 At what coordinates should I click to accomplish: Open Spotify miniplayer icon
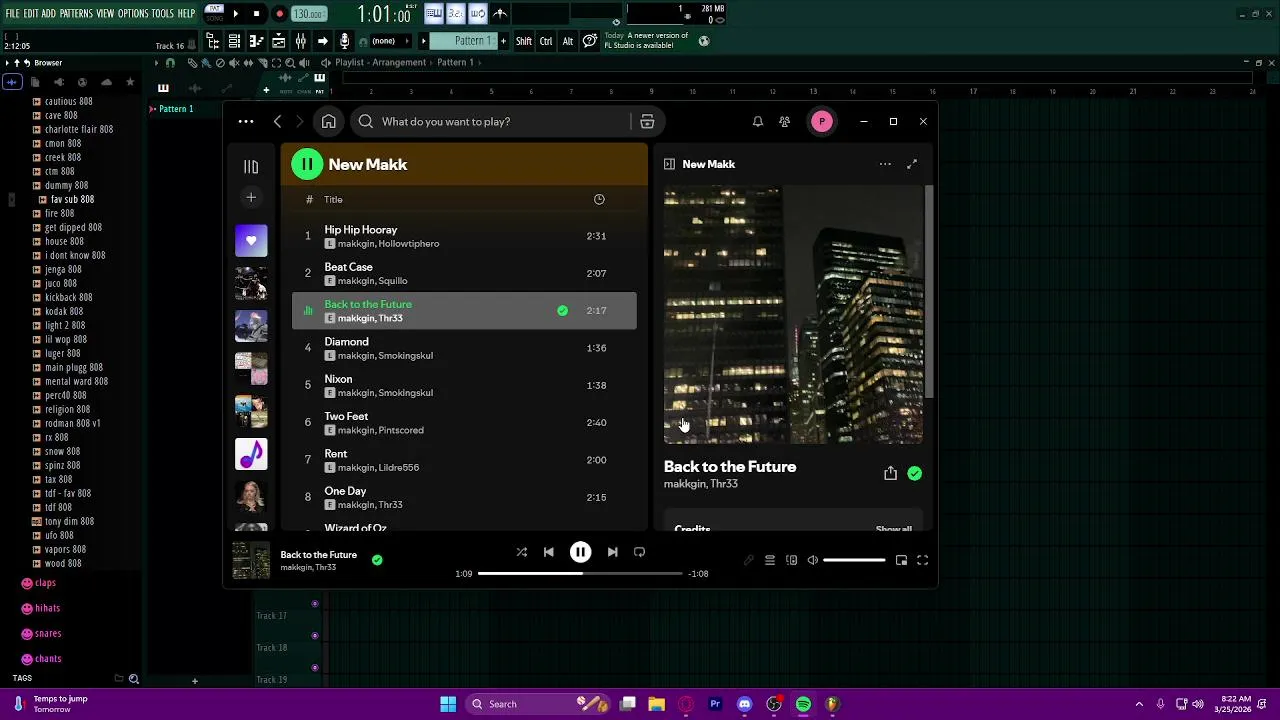[901, 560]
